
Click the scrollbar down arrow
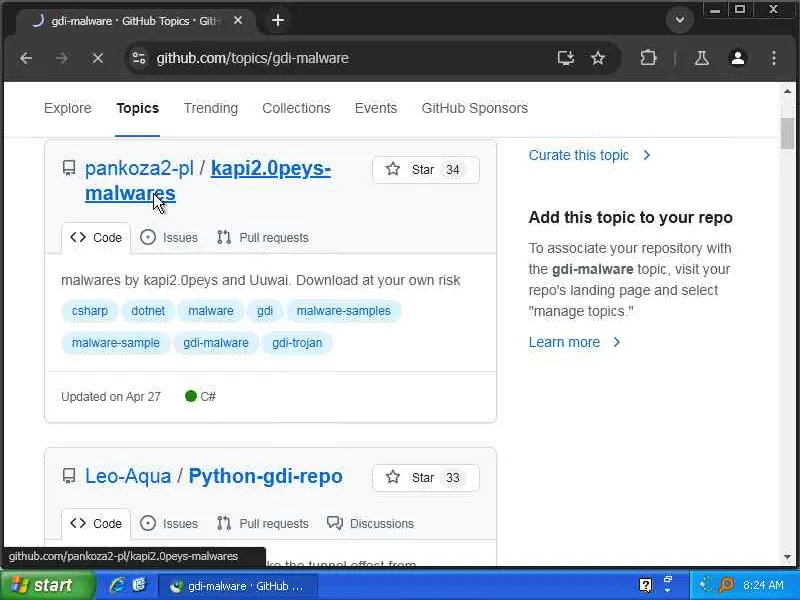pos(787,557)
